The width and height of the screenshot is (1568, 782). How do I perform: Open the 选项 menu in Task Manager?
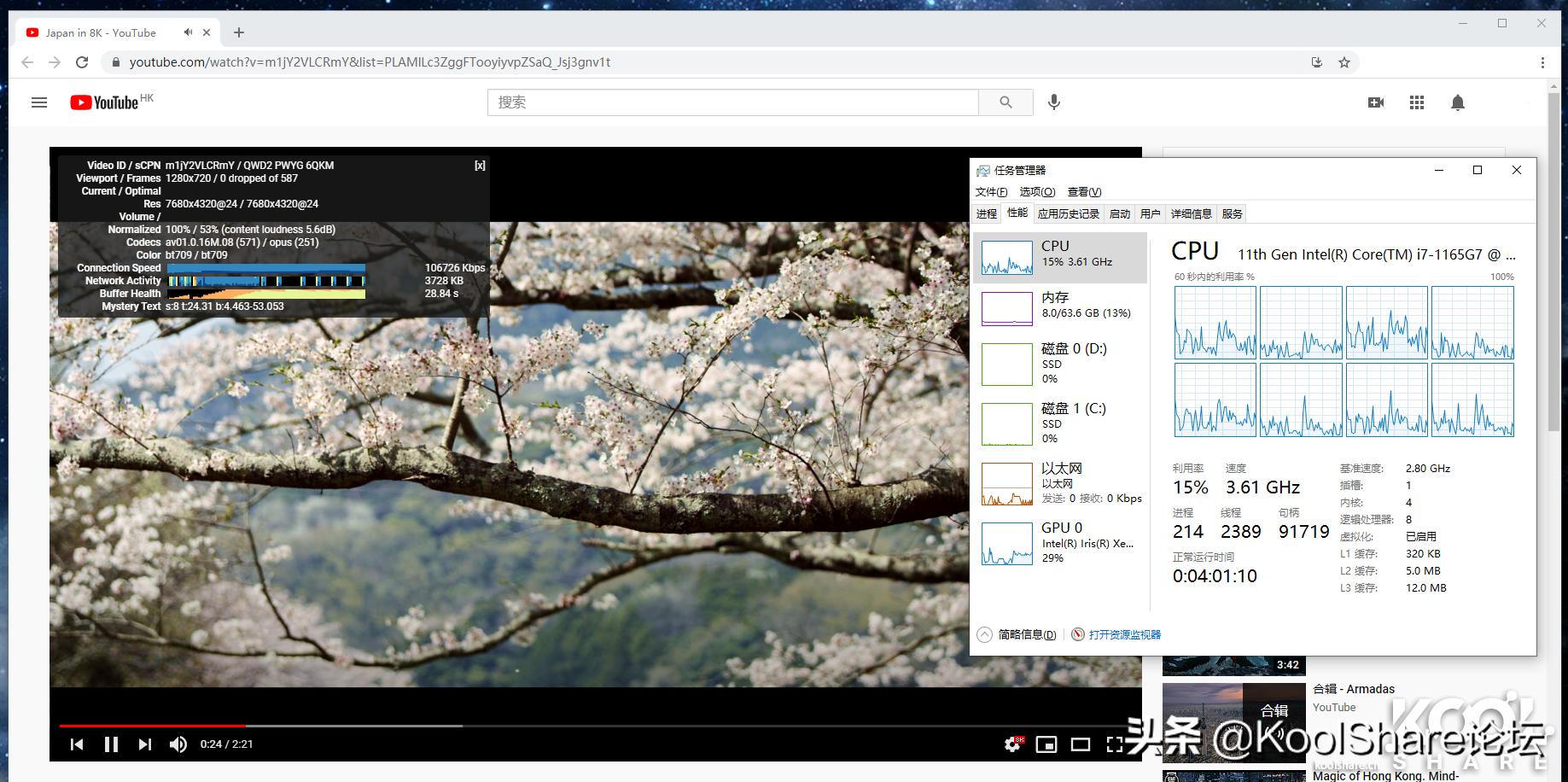pos(1037,192)
